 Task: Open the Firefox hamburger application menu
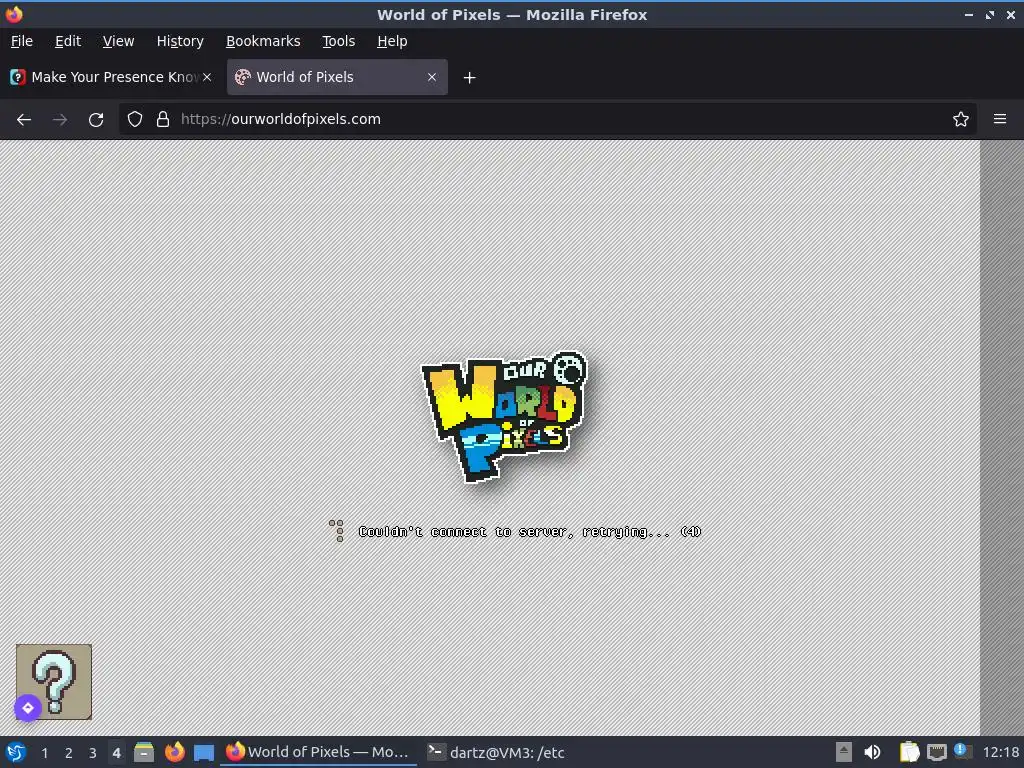[1000, 120]
